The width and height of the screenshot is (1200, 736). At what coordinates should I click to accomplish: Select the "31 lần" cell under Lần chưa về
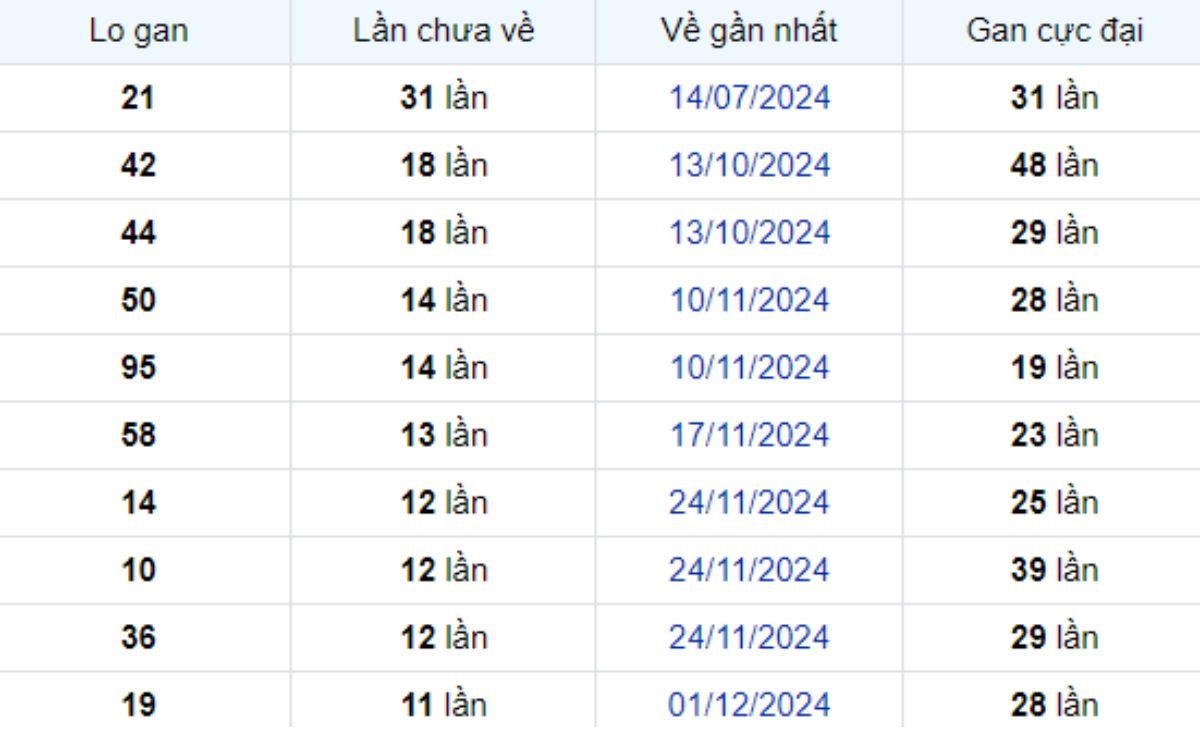[444, 98]
